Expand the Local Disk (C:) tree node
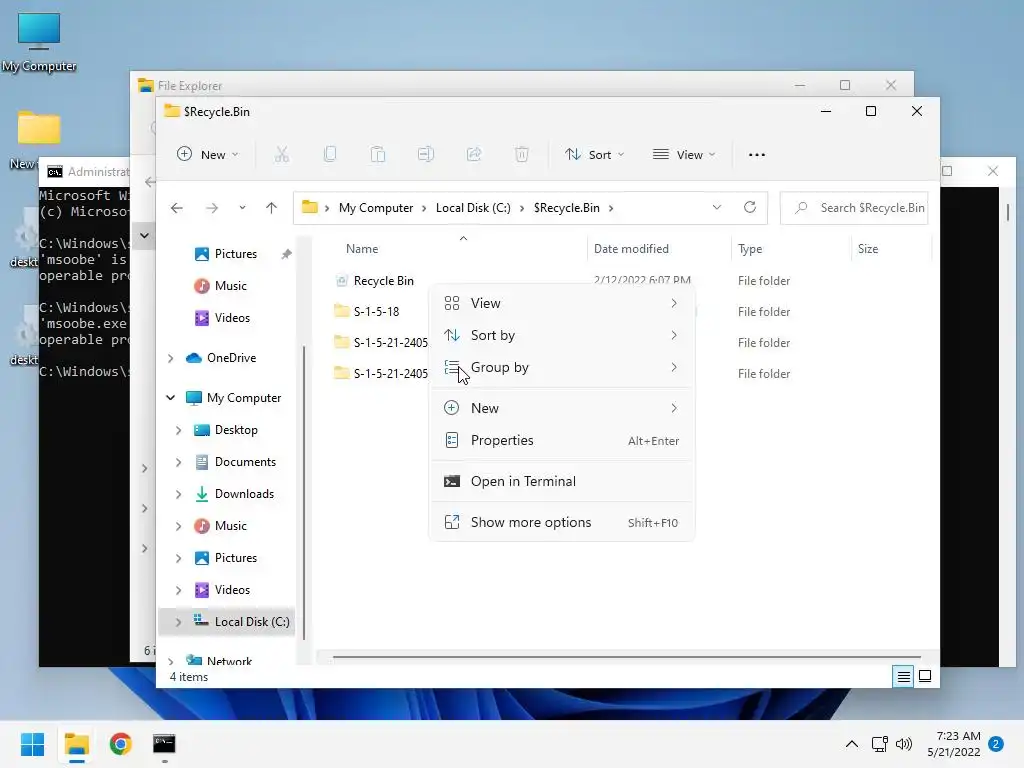This screenshot has width=1024, height=768. pyautogui.click(x=178, y=622)
